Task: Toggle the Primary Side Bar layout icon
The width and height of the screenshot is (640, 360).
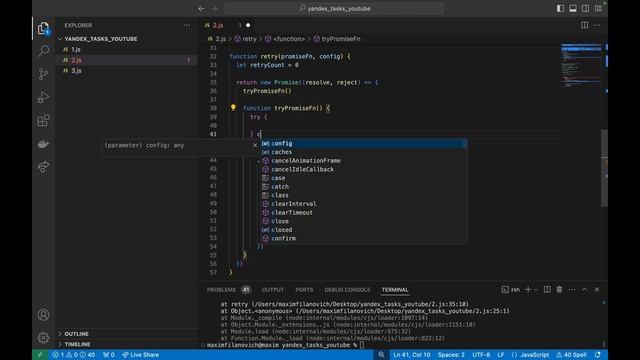Action: pyautogui.click(x=560, y=9)
